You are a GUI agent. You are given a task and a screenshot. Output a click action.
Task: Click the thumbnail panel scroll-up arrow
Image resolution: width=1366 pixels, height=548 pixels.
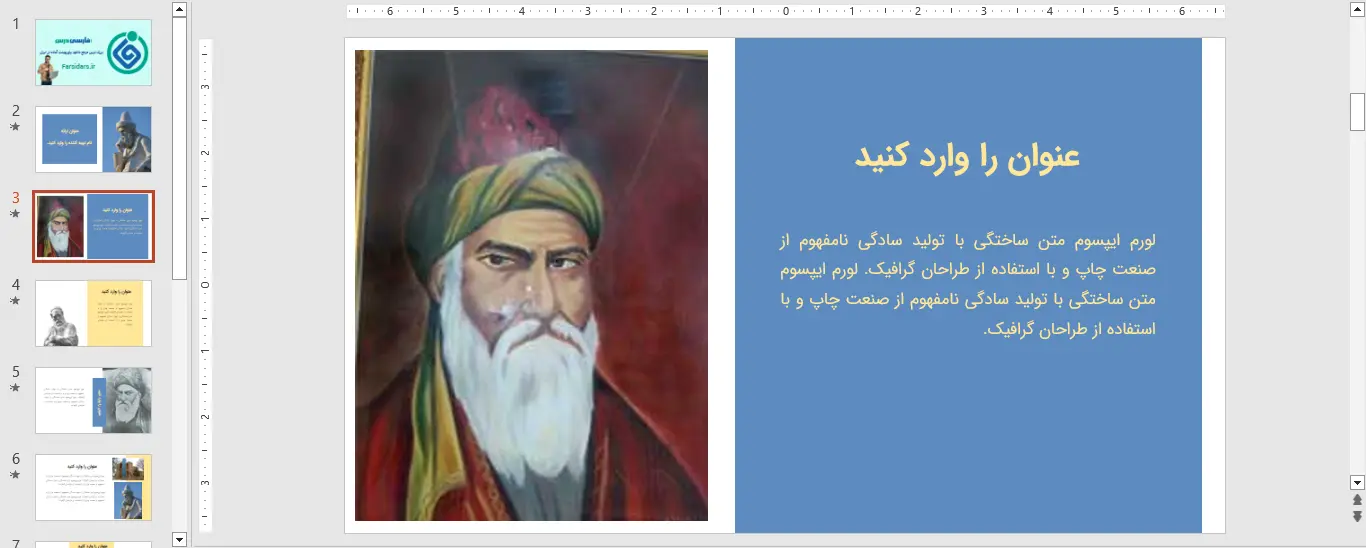point(179,10)
